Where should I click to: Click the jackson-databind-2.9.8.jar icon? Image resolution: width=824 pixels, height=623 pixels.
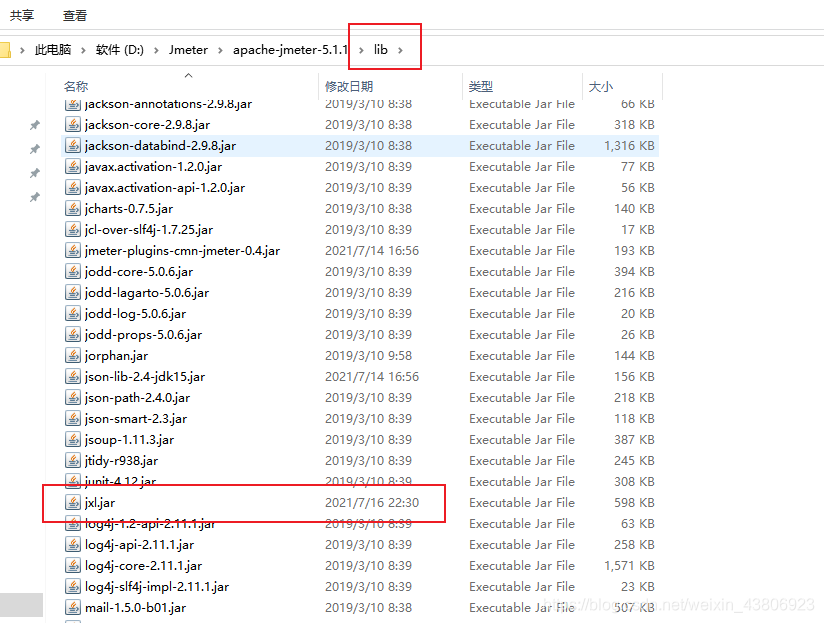coord(73,145)
